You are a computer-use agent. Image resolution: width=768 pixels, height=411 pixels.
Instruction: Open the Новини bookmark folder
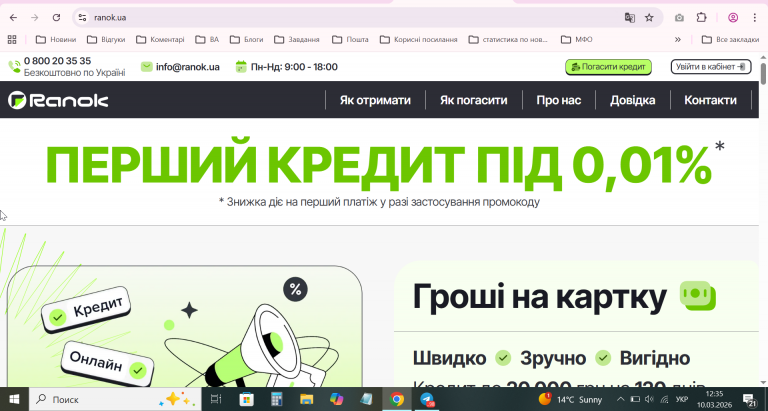[x=56, y=39]
